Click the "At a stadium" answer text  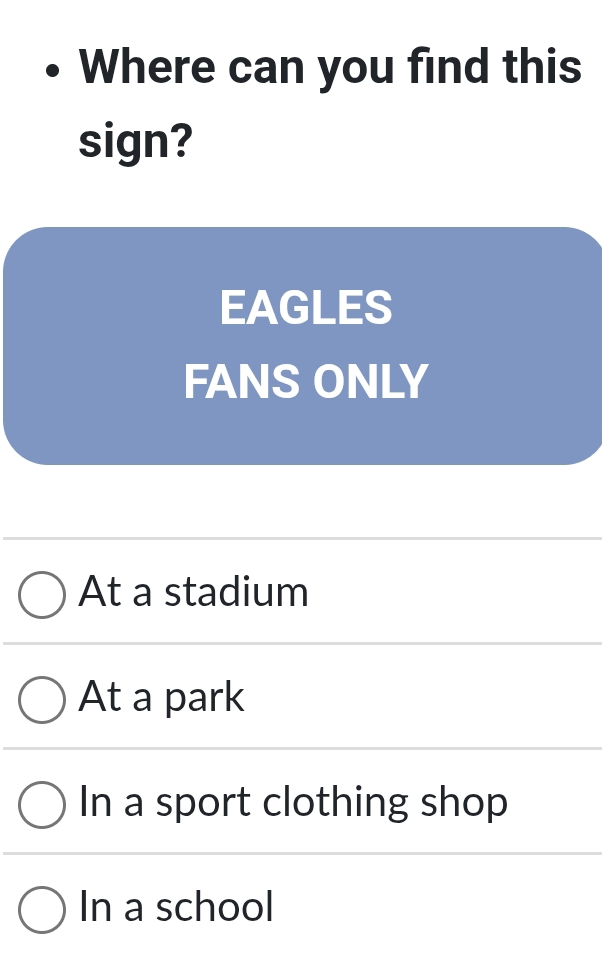coord(193,592)
